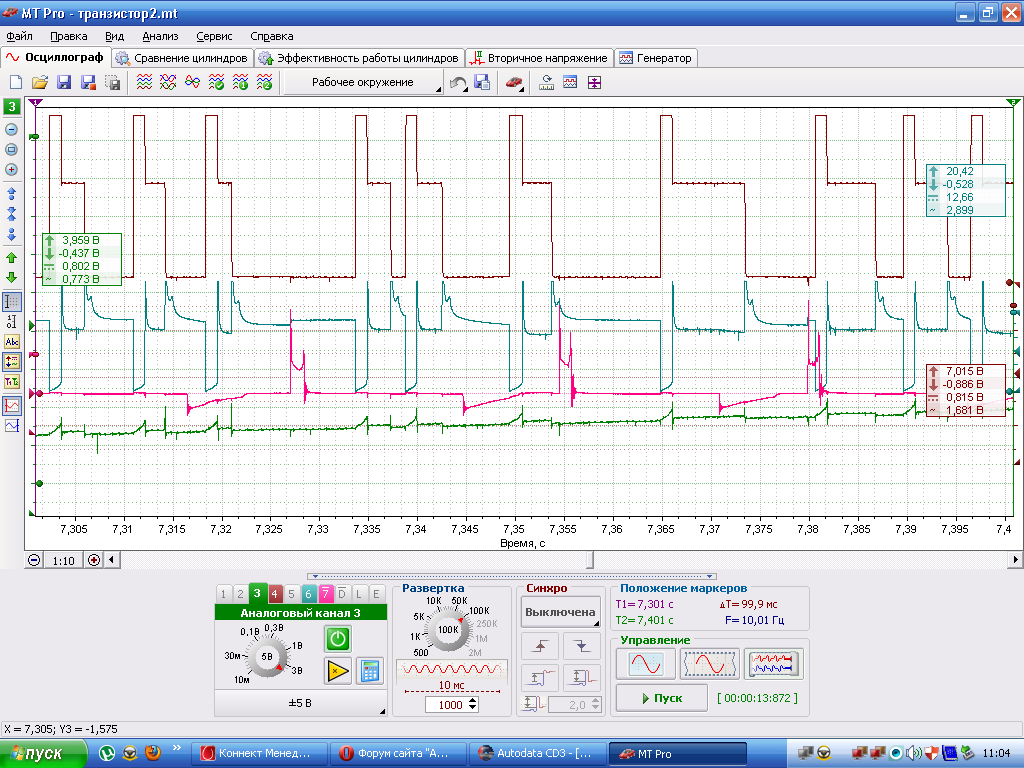Click the yellow amplifier triangle icon

(338, 671)
